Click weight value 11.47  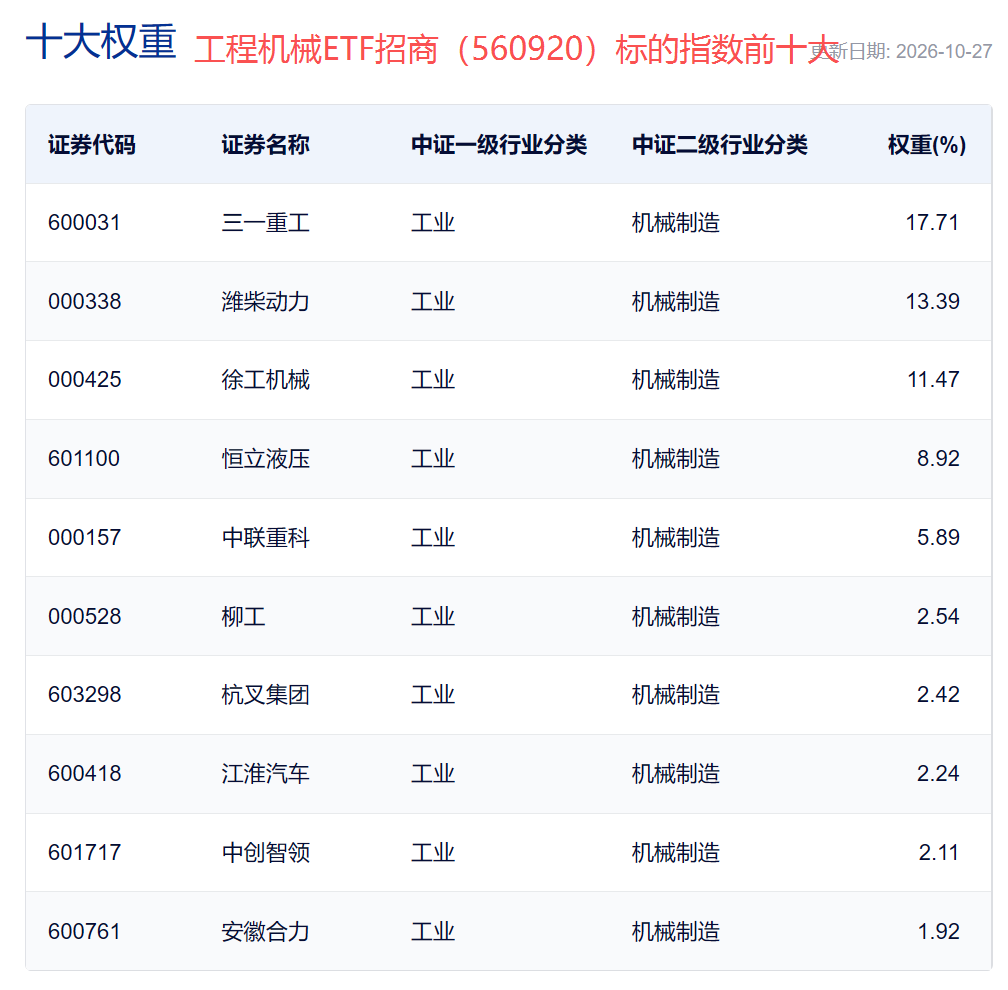tap(933, 379)
